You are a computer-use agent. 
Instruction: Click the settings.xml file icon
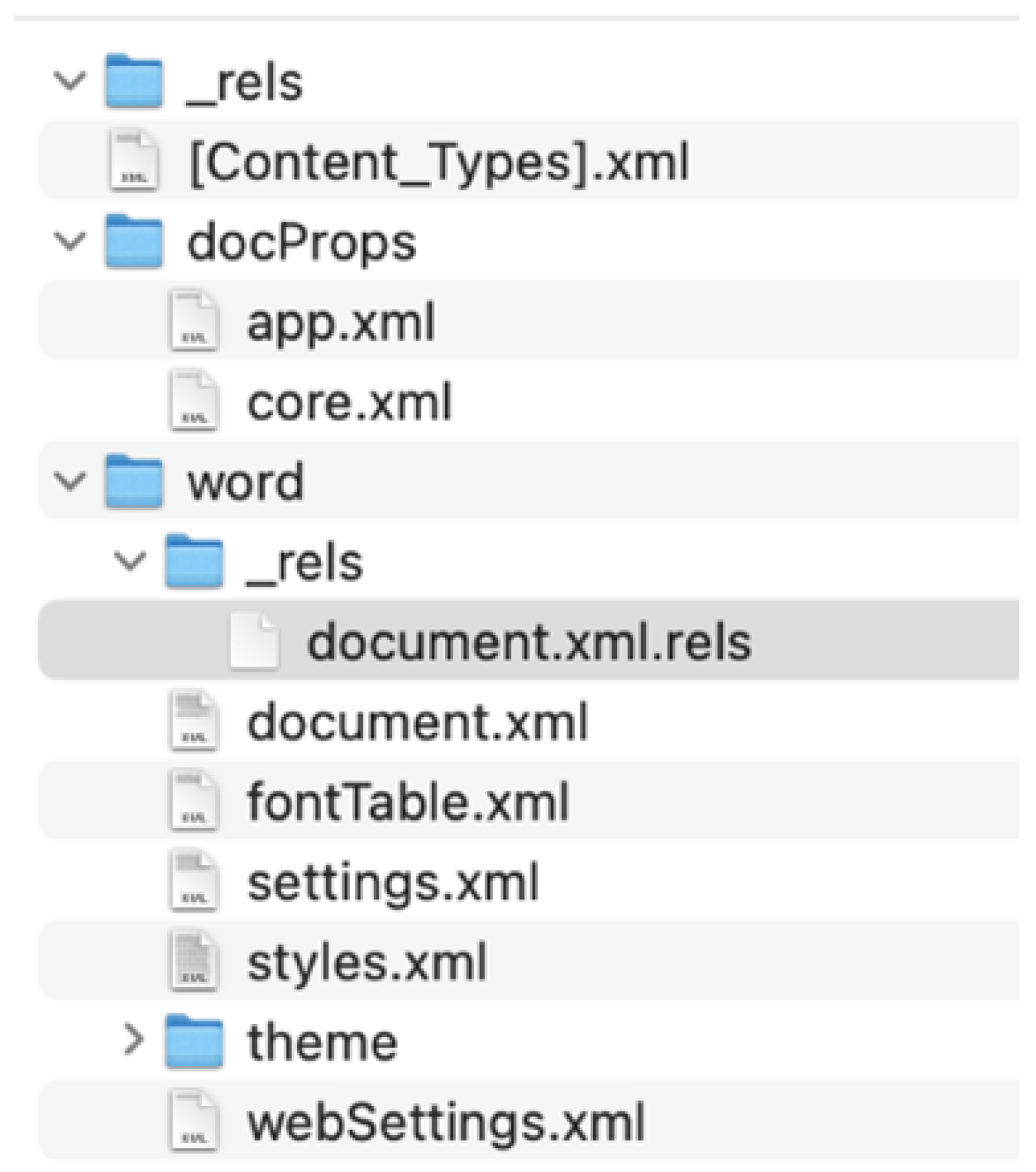click(194, 882)
